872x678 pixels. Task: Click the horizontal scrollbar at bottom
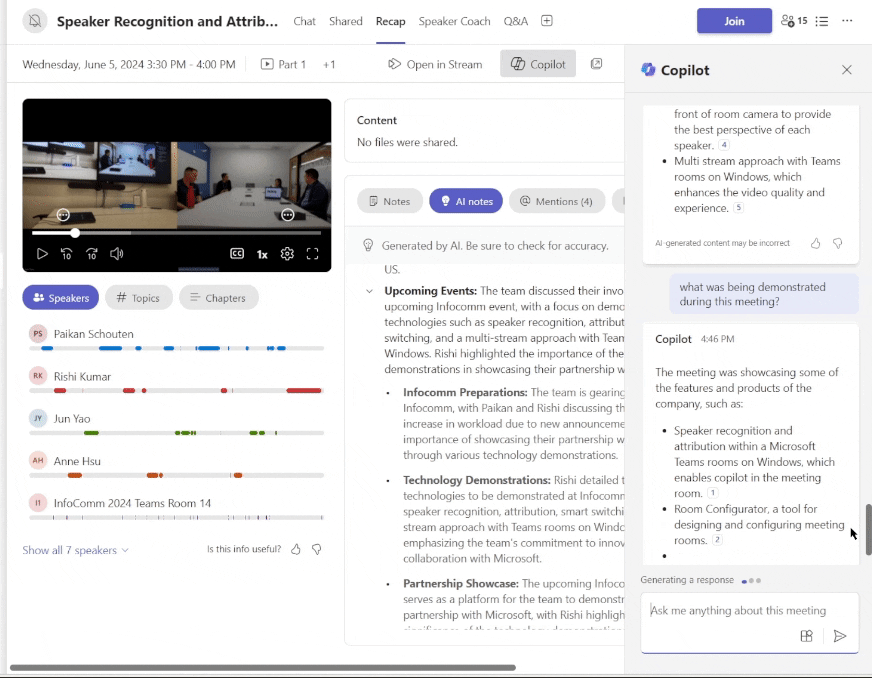(262, 667)
